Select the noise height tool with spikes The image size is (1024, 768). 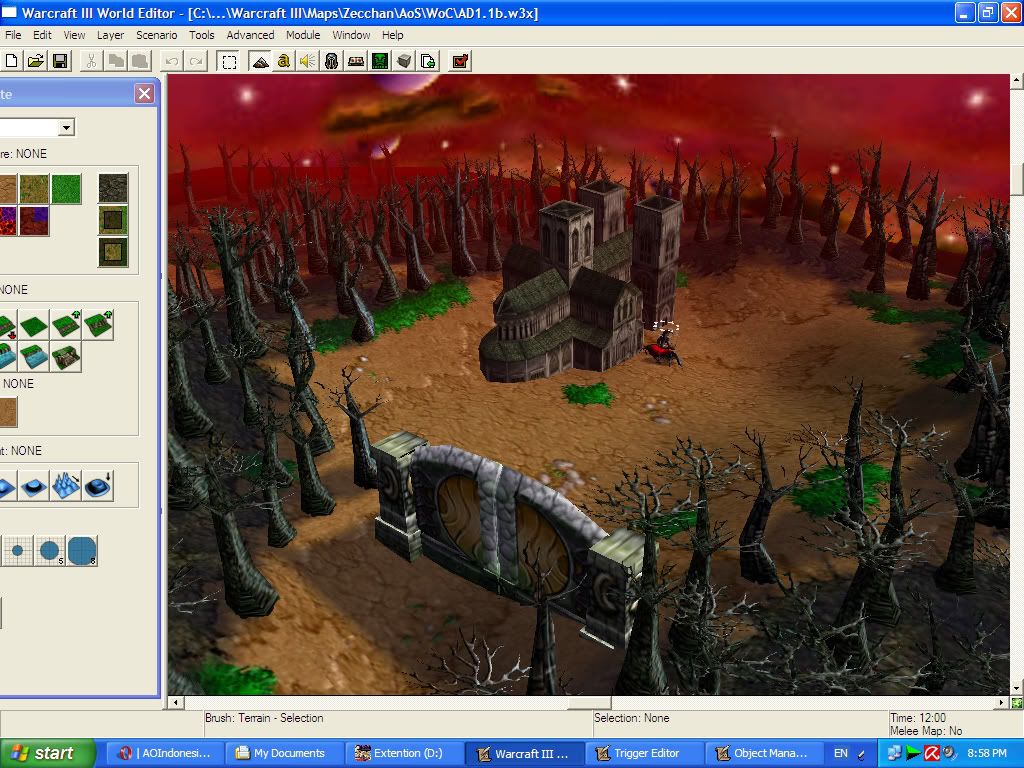coord(66,486)
